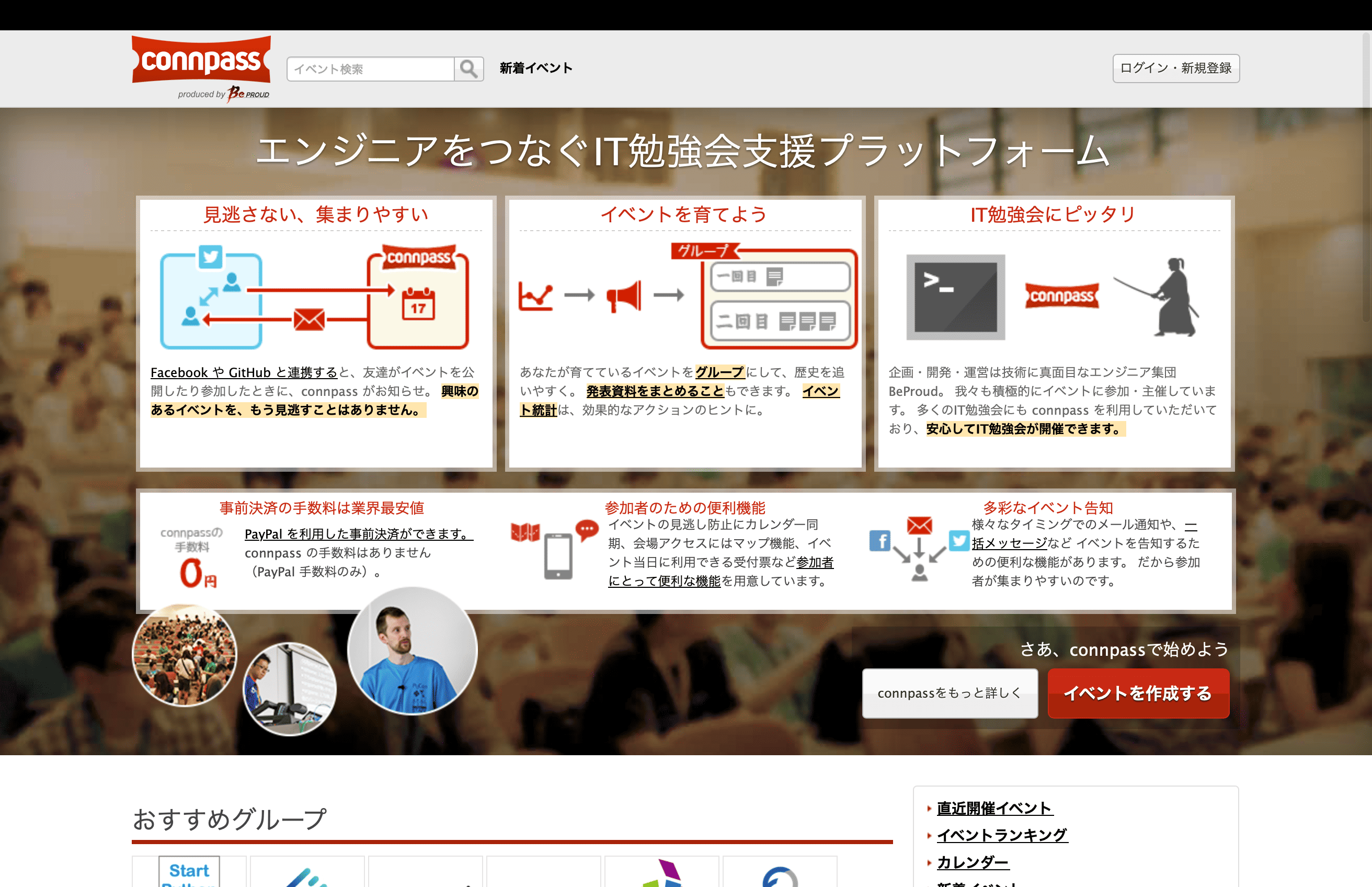Viewport: 1372px width, 887px height.
Task: Click the megaphone/announcement icon
Action: [622, 296]
